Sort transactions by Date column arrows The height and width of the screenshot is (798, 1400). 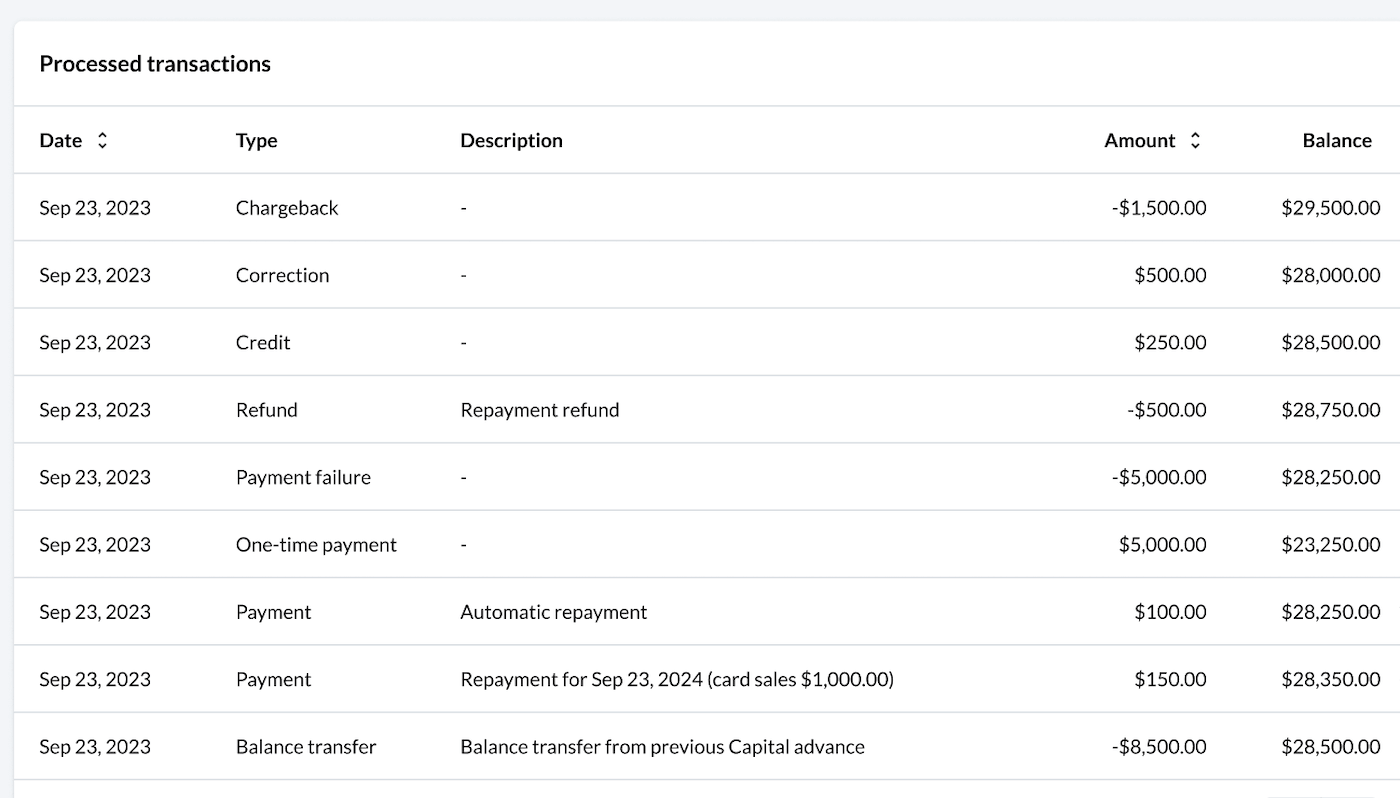click(102, 141)
